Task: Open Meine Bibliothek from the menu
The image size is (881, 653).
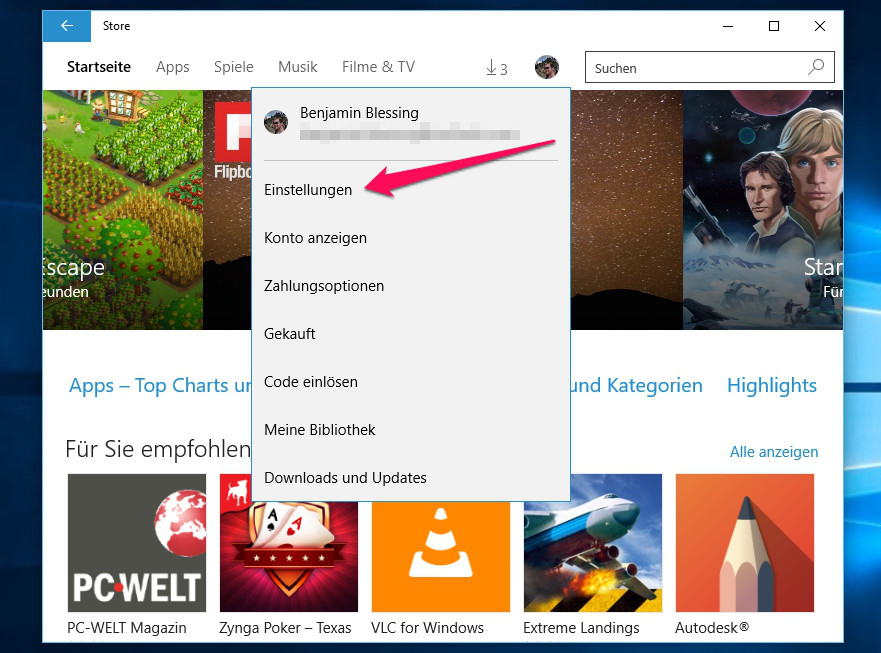Action: pyautogui.click(x=320, y=430)
